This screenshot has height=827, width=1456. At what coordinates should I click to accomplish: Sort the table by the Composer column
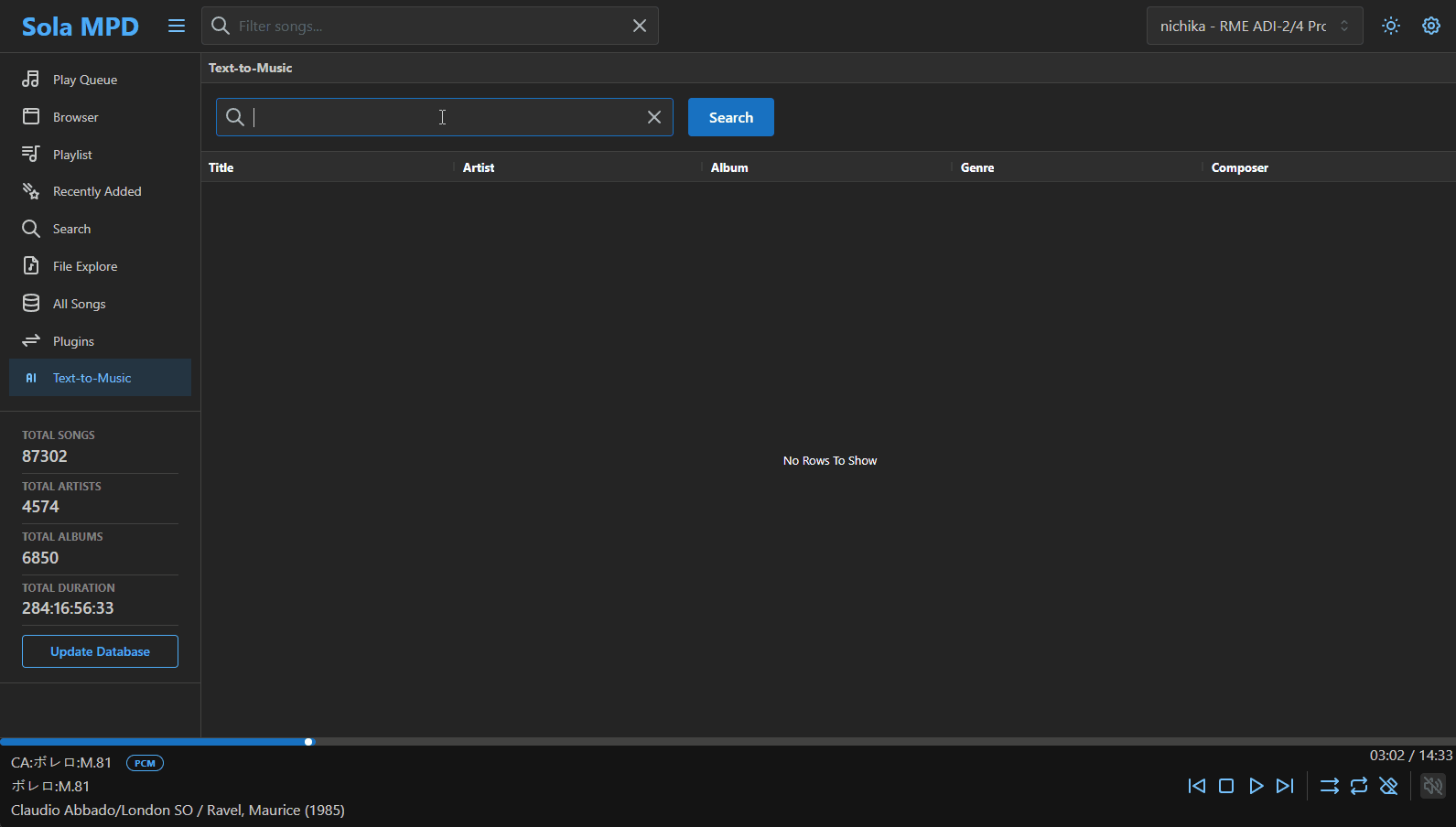[x=1239, y=167]
